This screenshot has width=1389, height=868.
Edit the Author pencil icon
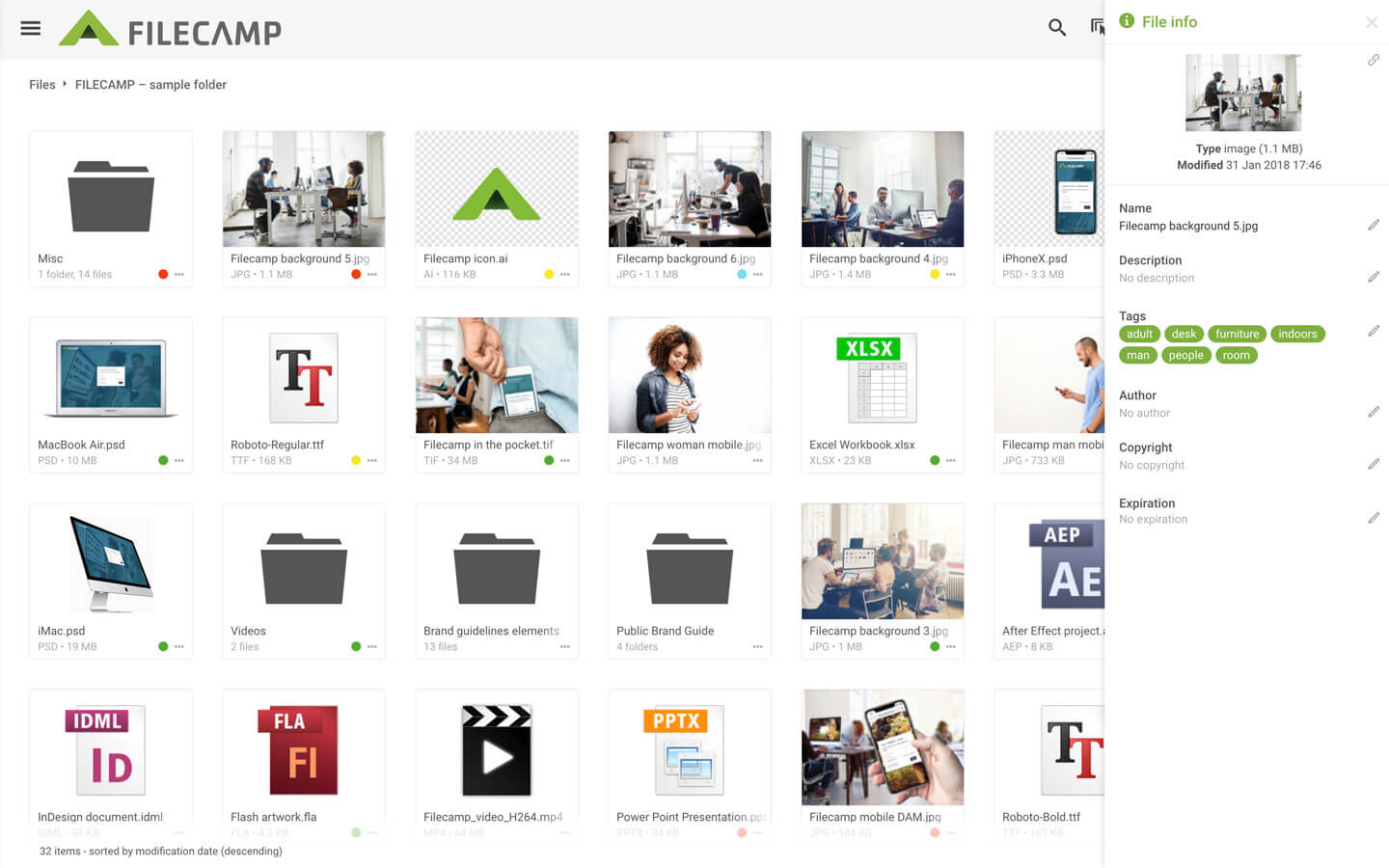pyautogui.click(x=1373, y=412)
